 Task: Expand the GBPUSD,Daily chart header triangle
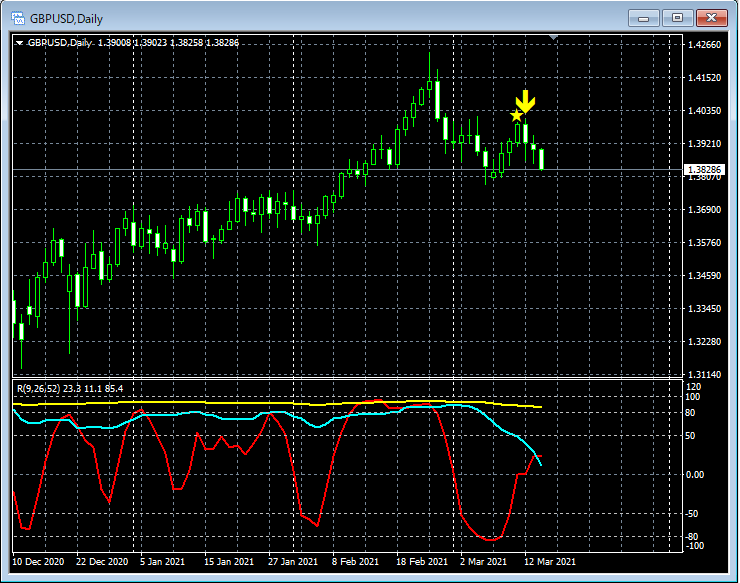pyautogui.click(x=19, y=43)
